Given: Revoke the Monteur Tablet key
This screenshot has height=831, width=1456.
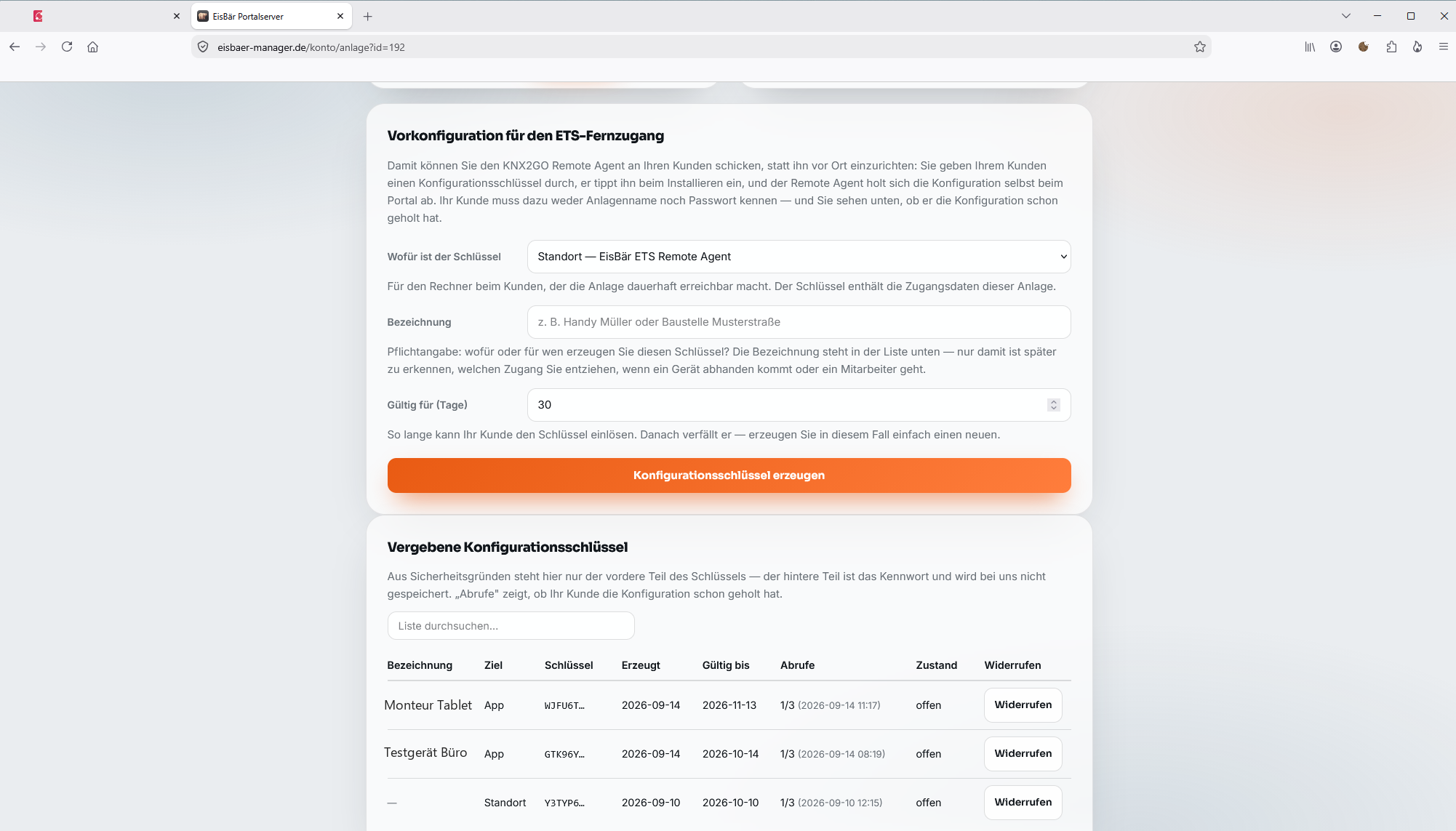Looking at the screenshot, I should tap(1023, 705).
